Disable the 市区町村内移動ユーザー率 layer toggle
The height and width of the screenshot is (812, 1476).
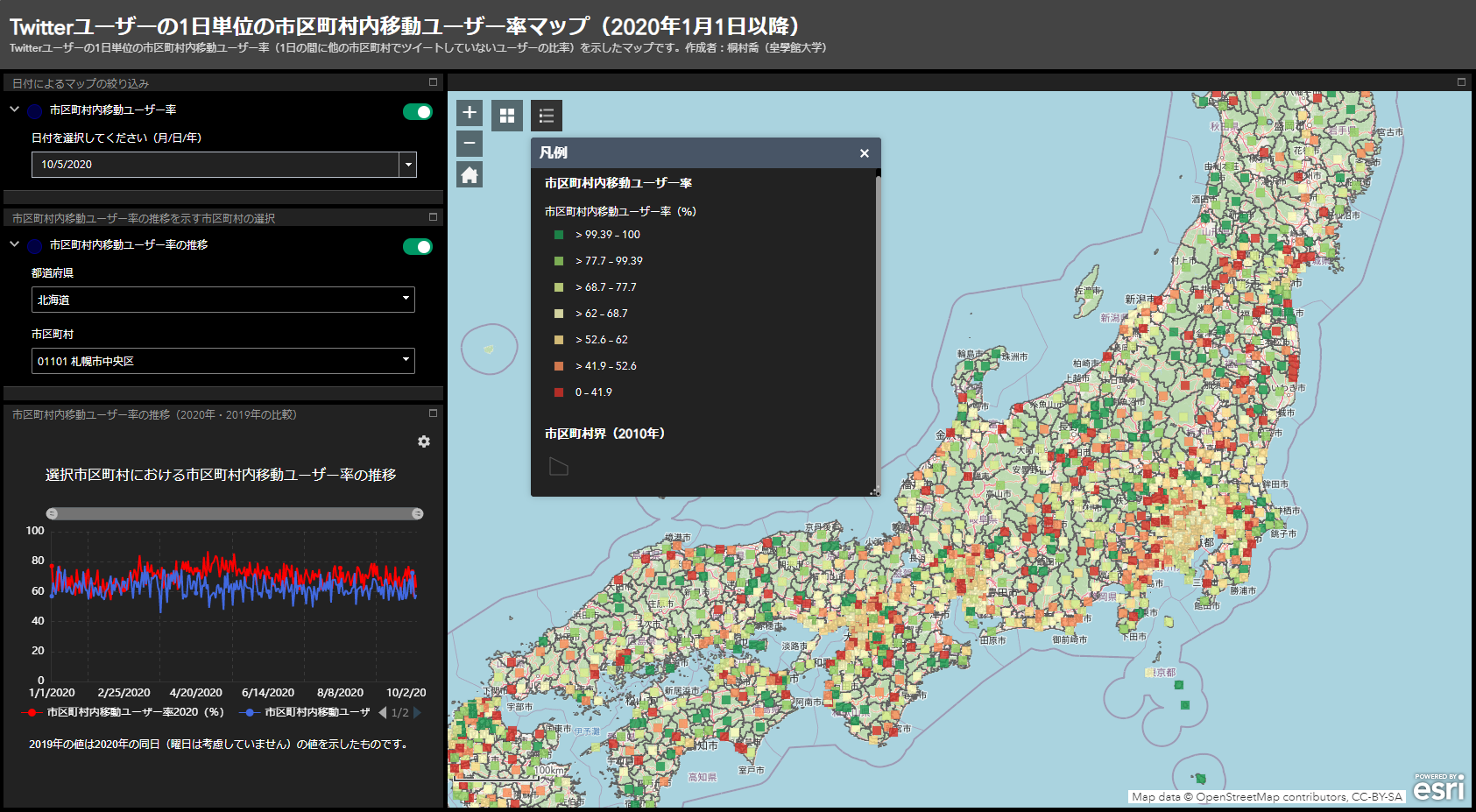pos(417,112)
